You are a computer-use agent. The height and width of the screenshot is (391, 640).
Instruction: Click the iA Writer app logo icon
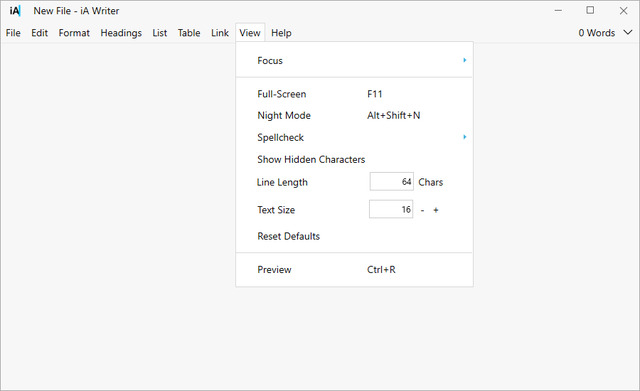[x=15, y=11]
